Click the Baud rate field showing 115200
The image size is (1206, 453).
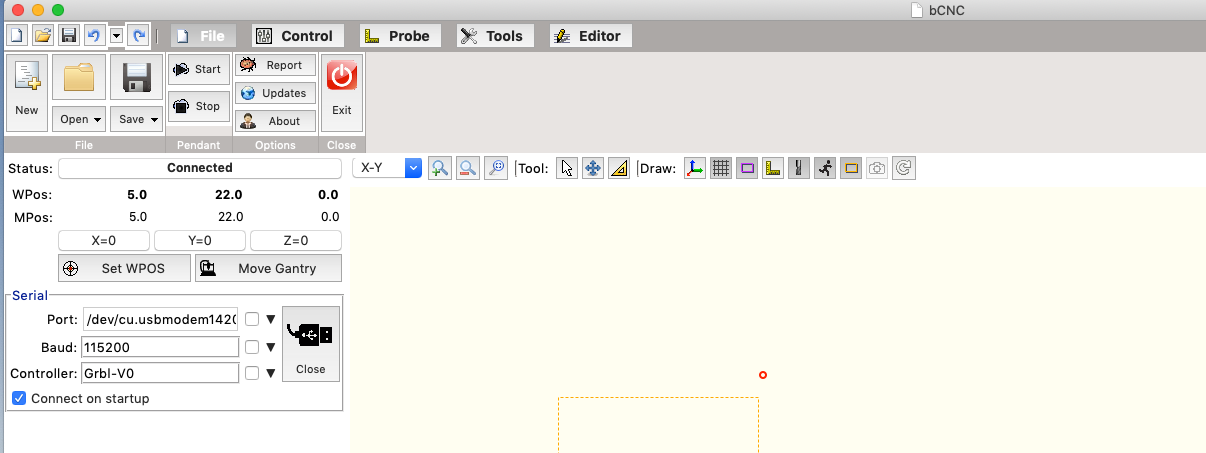pyautogui.click(x=160, y=347)
